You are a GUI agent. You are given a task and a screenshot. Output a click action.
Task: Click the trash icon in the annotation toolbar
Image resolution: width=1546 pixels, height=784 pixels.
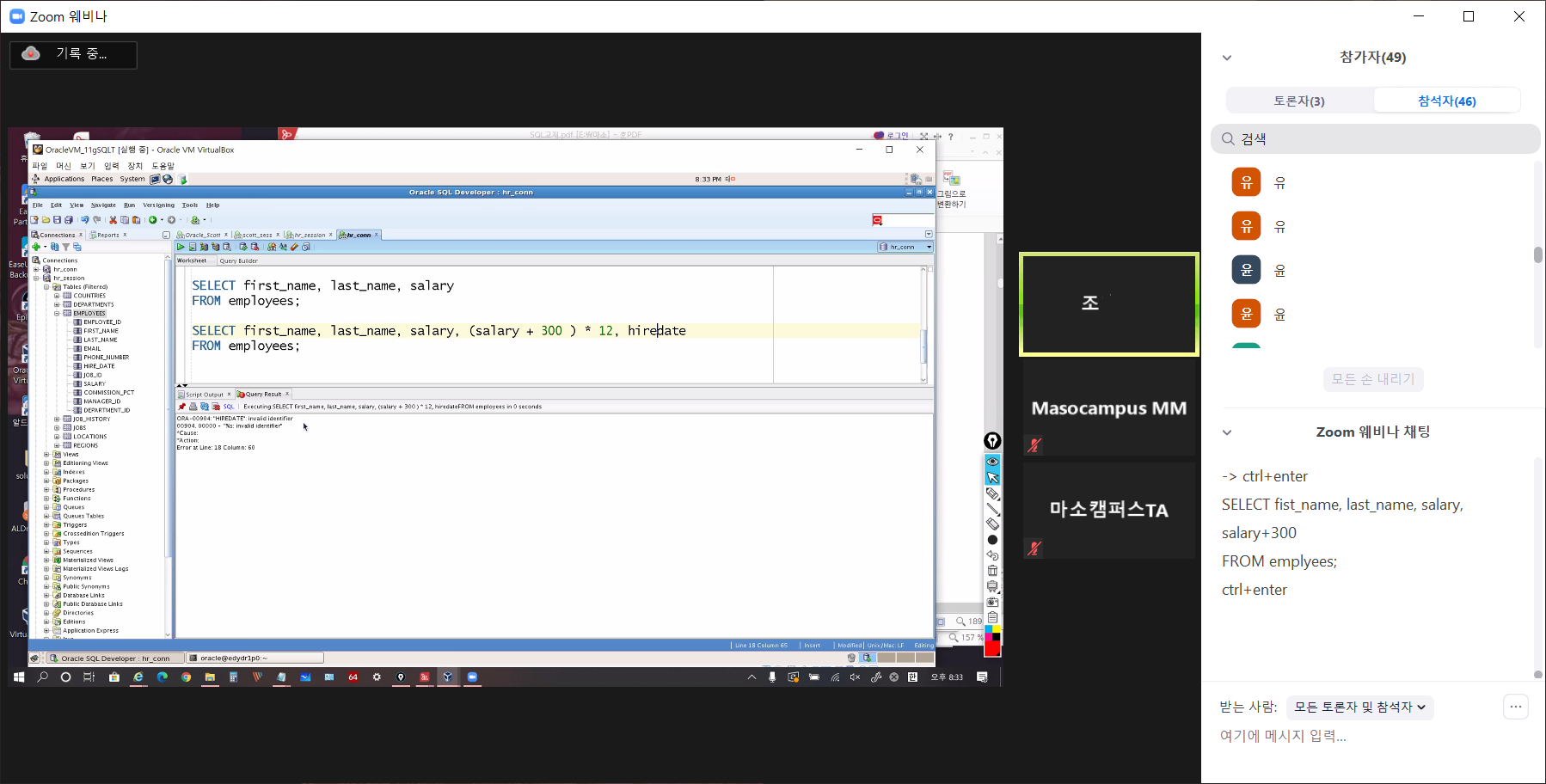(x=992, y=571)
